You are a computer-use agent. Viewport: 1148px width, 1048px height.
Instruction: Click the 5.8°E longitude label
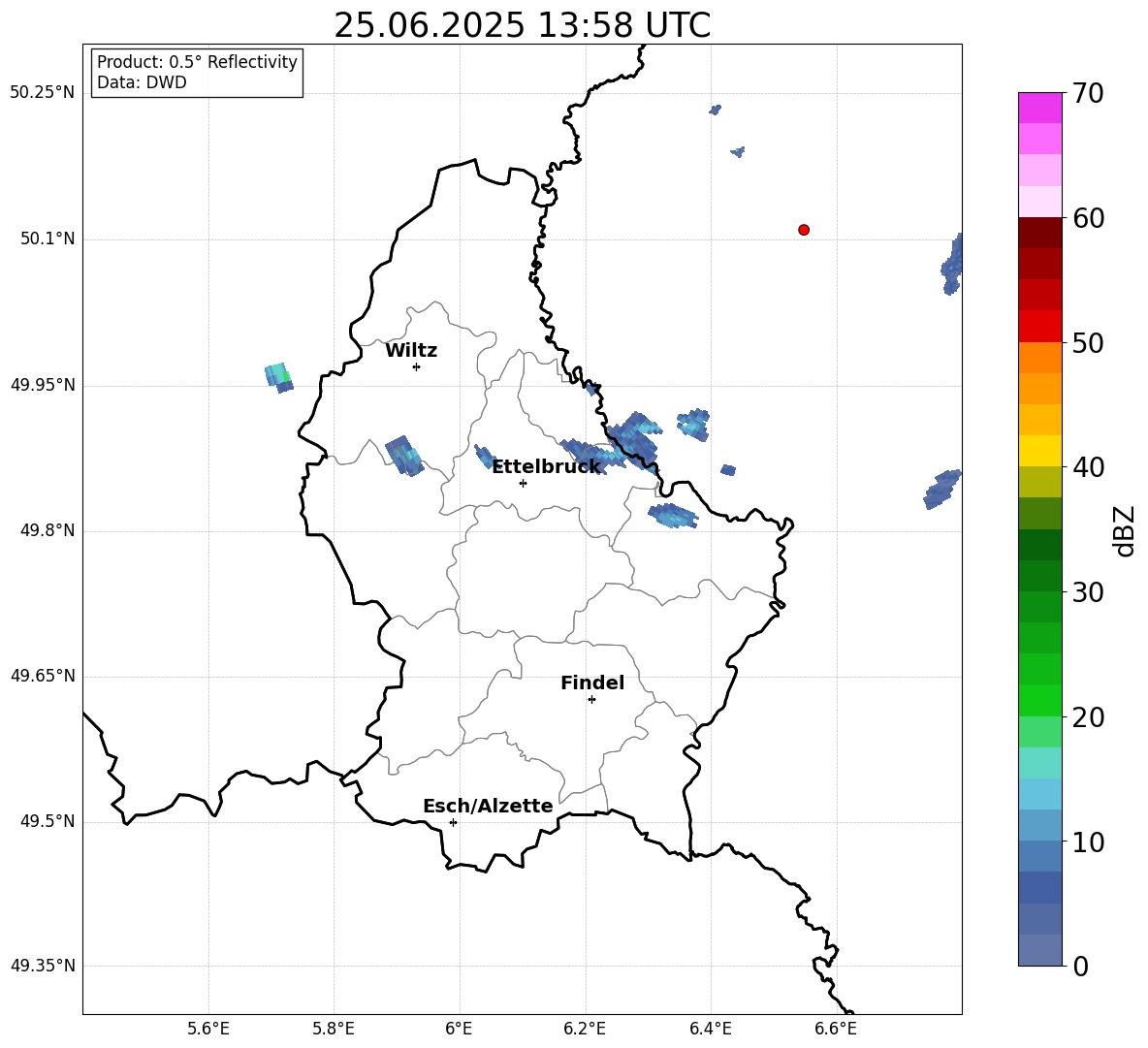tap(334, 1029)
